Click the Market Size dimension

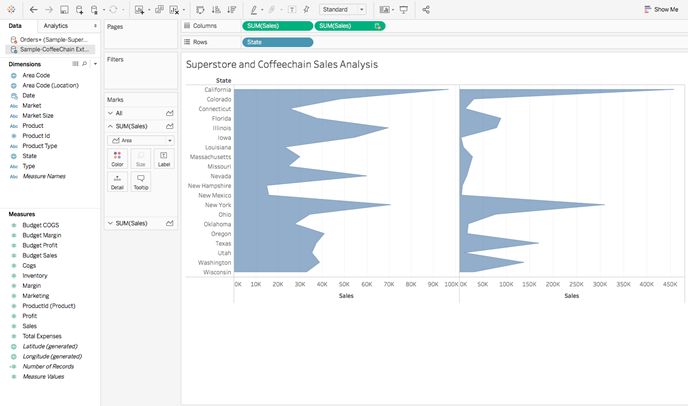[38, 115]
